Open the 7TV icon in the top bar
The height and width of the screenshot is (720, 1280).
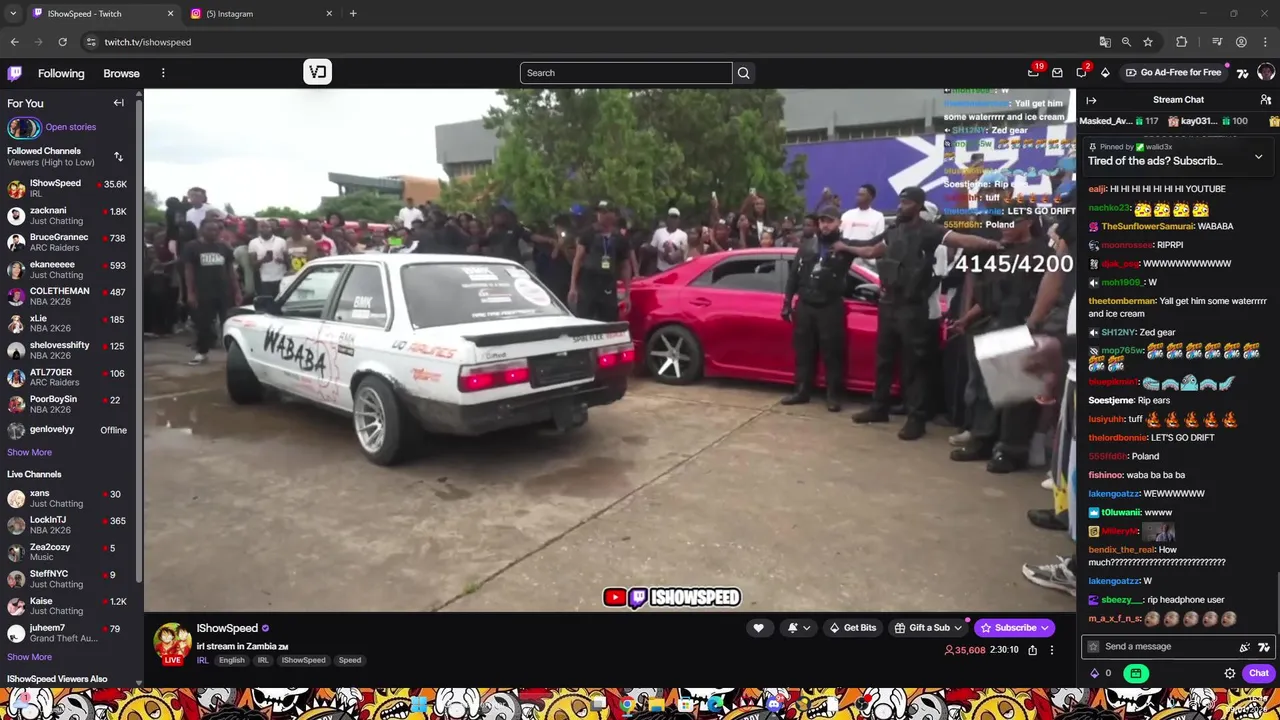1242,73
